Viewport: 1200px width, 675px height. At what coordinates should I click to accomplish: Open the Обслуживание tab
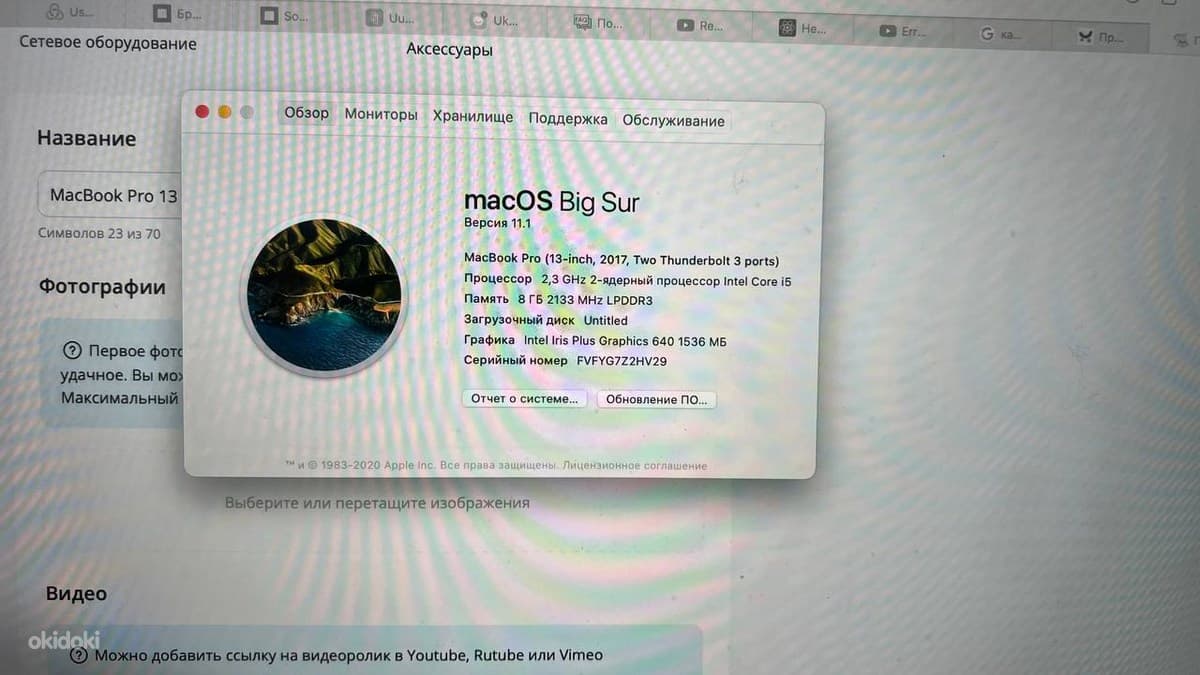(674, 121)
